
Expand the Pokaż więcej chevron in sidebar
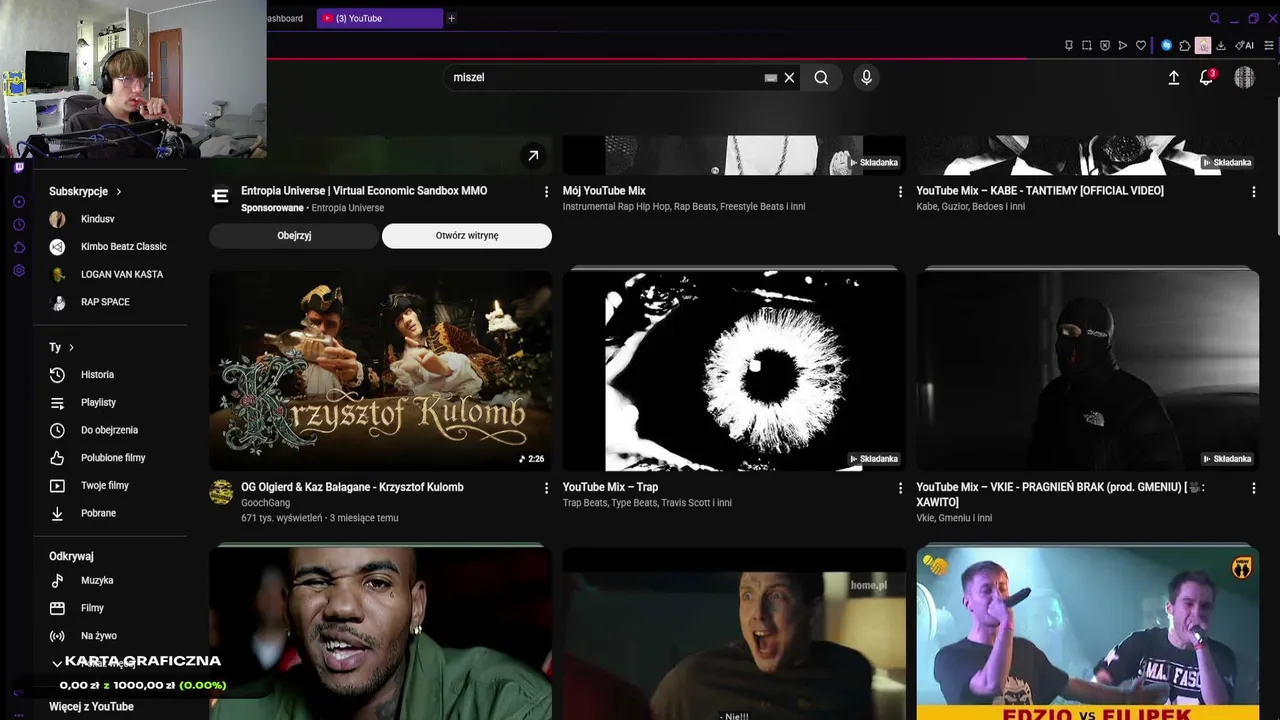(57, 663)
